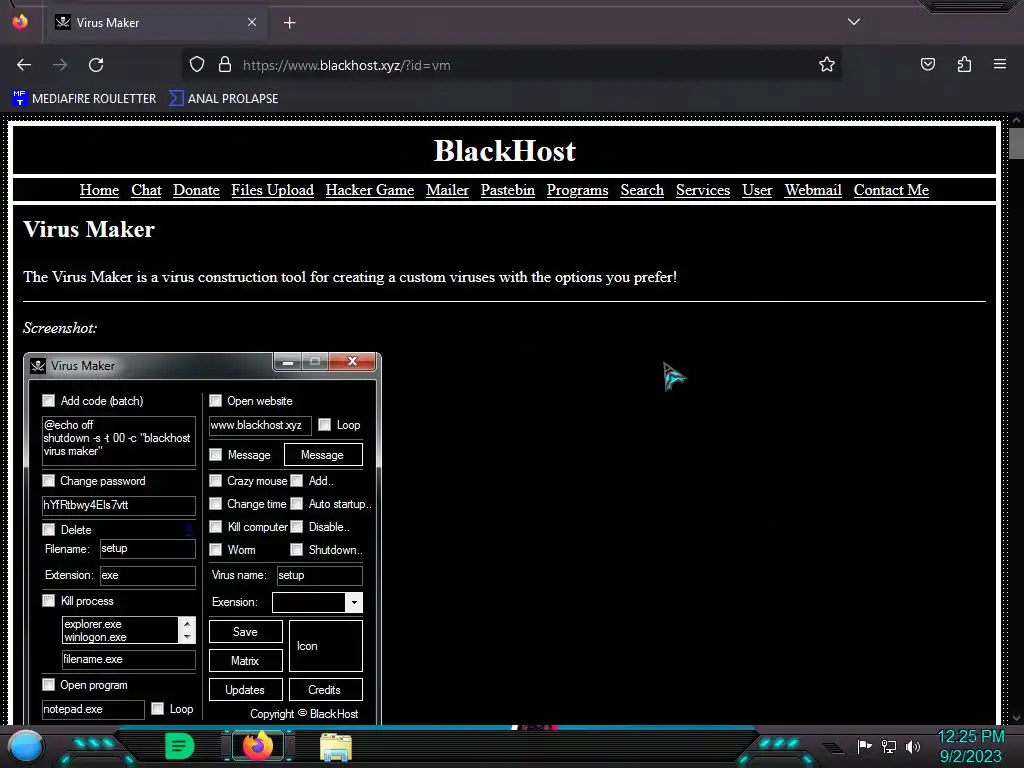Go to the Home page link
Screen dimensions: 1024x768
point(99,190)
